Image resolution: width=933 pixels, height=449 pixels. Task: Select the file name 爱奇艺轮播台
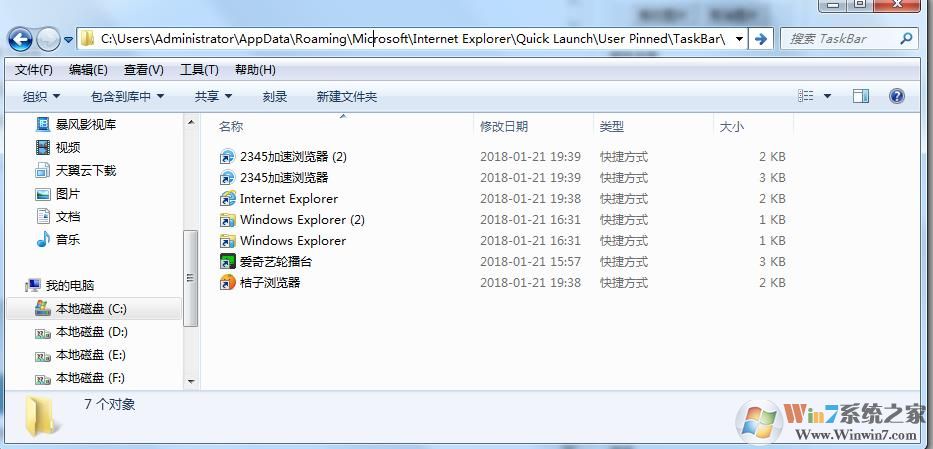point(275,262)
